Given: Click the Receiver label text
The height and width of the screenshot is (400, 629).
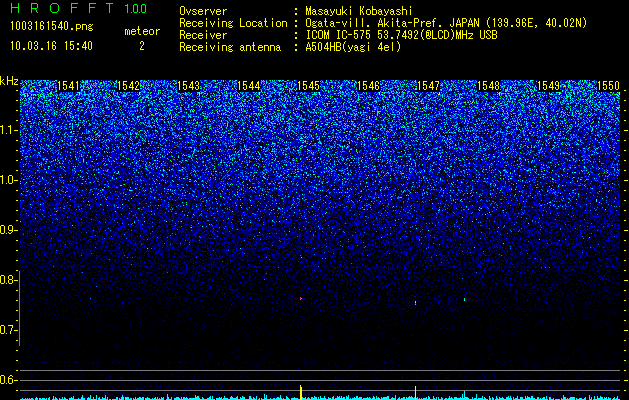Looking at the screenshot, I should [x=203, y=35].
